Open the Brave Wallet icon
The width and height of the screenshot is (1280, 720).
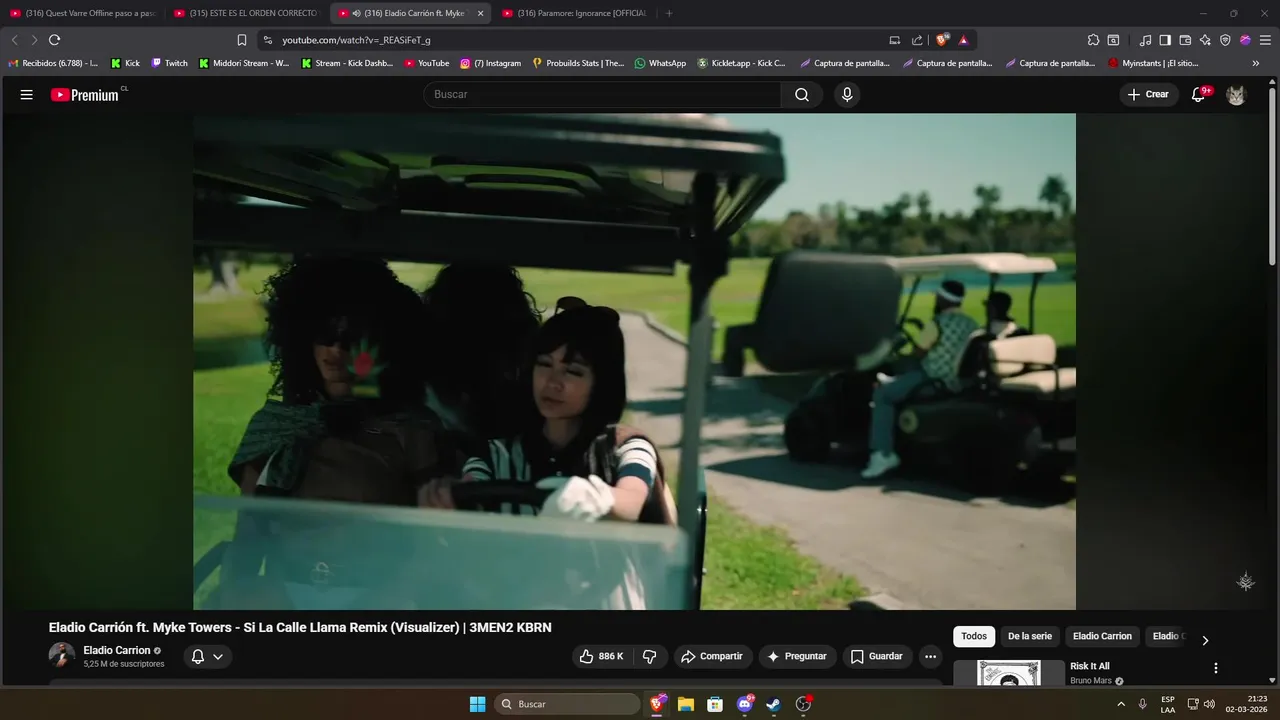(x=1185, y=40)
